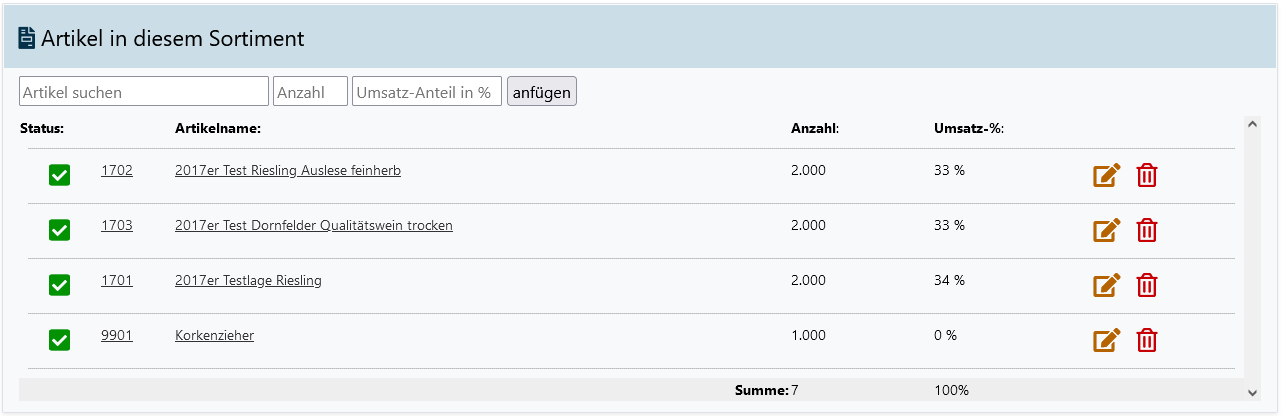Toggle status checkbox for Korkenzieher

point(60,341)
